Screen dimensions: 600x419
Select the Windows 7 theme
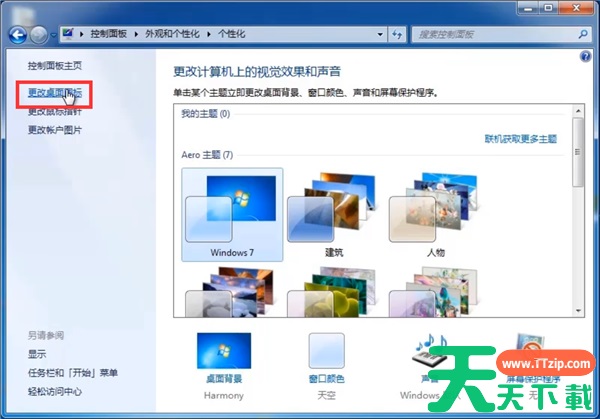coord(232,215)
